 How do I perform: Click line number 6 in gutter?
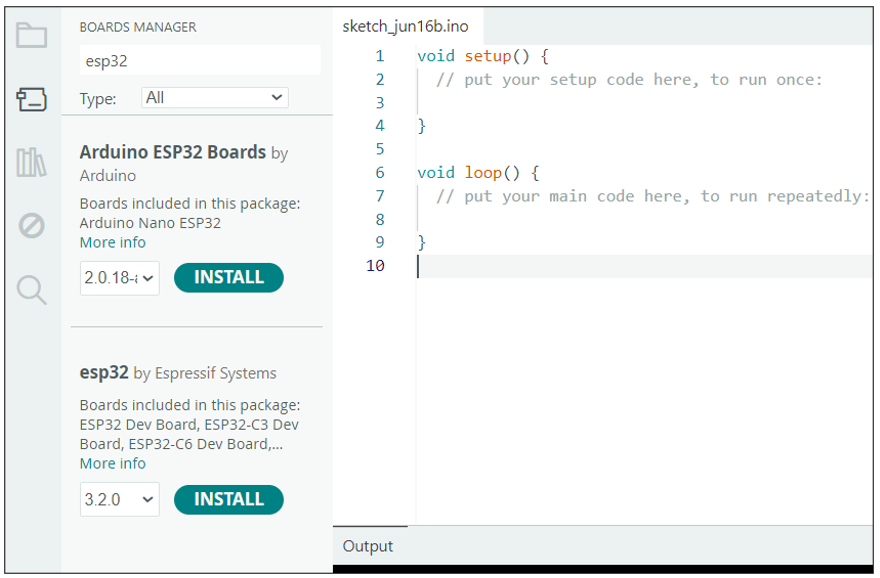click(380, 172)
